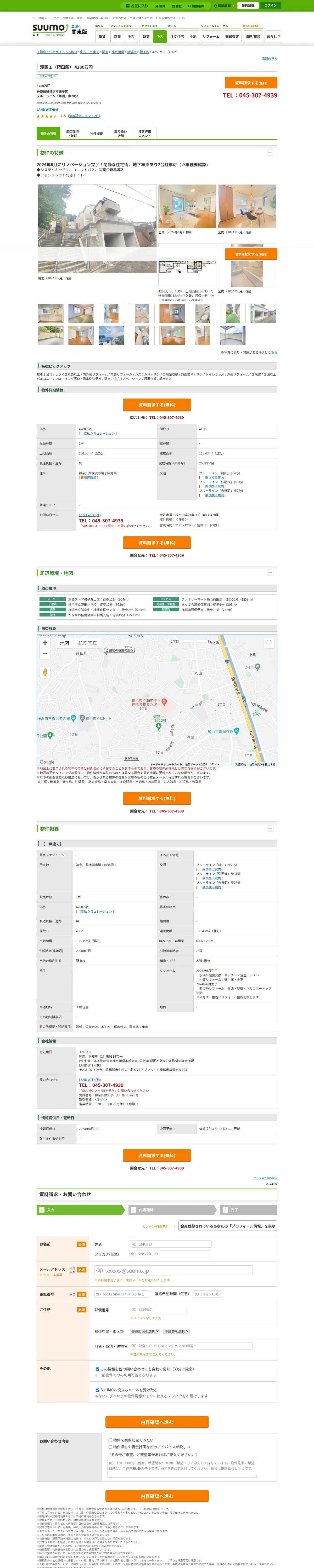Image resolution: width=314 pixels, height=1568 pixels.
Task: Open 会社 list in top bar
Action: (177, 5)
